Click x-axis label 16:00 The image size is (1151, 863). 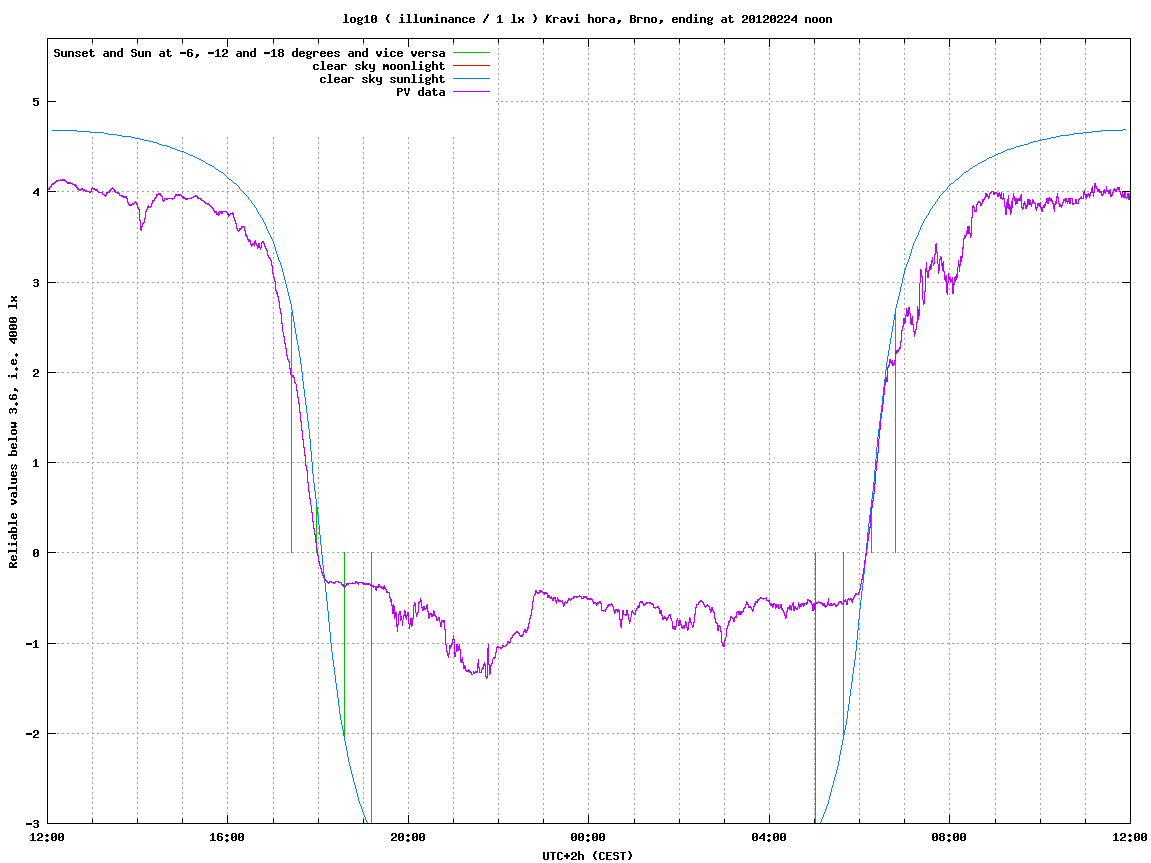(x=228, y=837)
